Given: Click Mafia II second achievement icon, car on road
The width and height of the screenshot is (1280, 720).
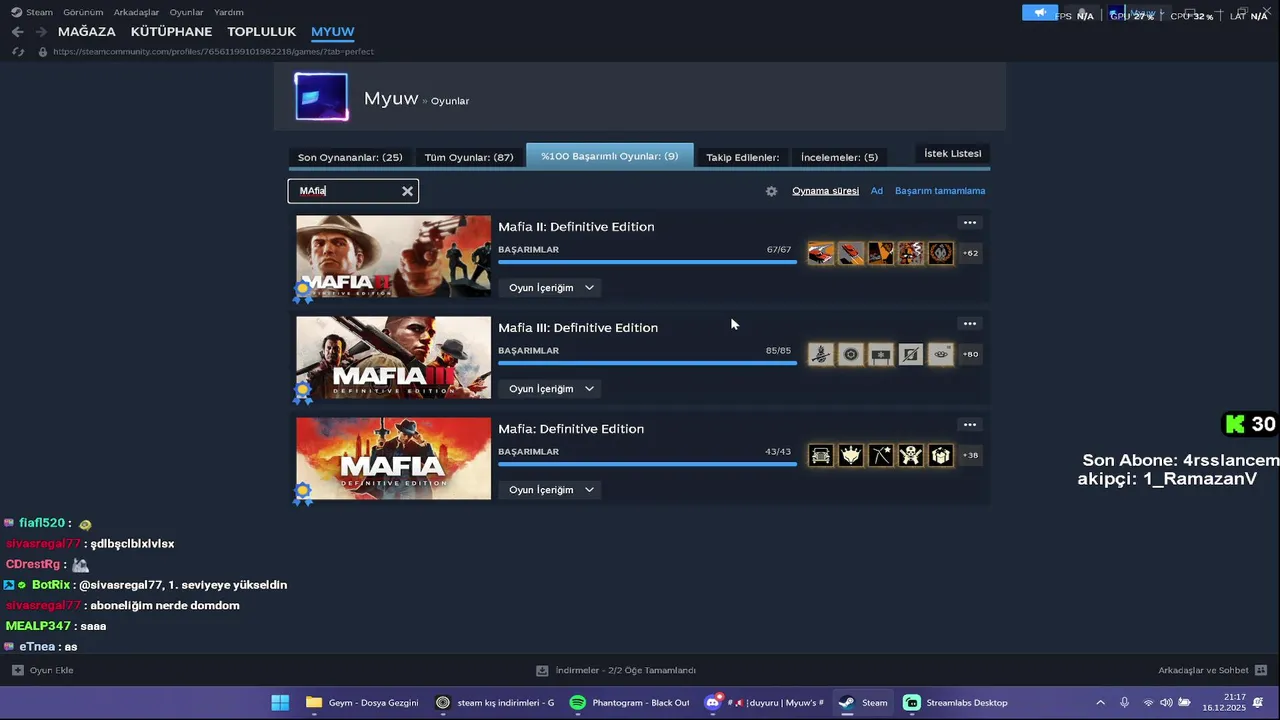Looking at the screenshot, I should click(x=851, y=253).
